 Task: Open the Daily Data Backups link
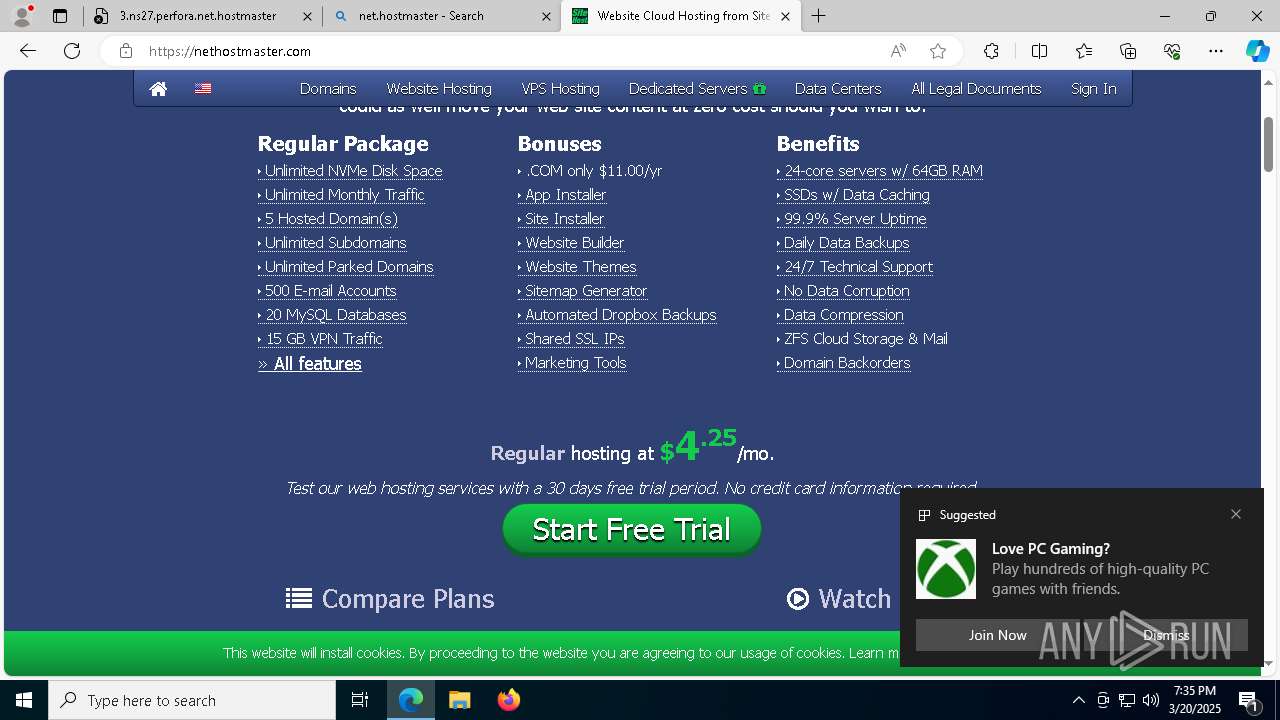[x=843, y=243]
